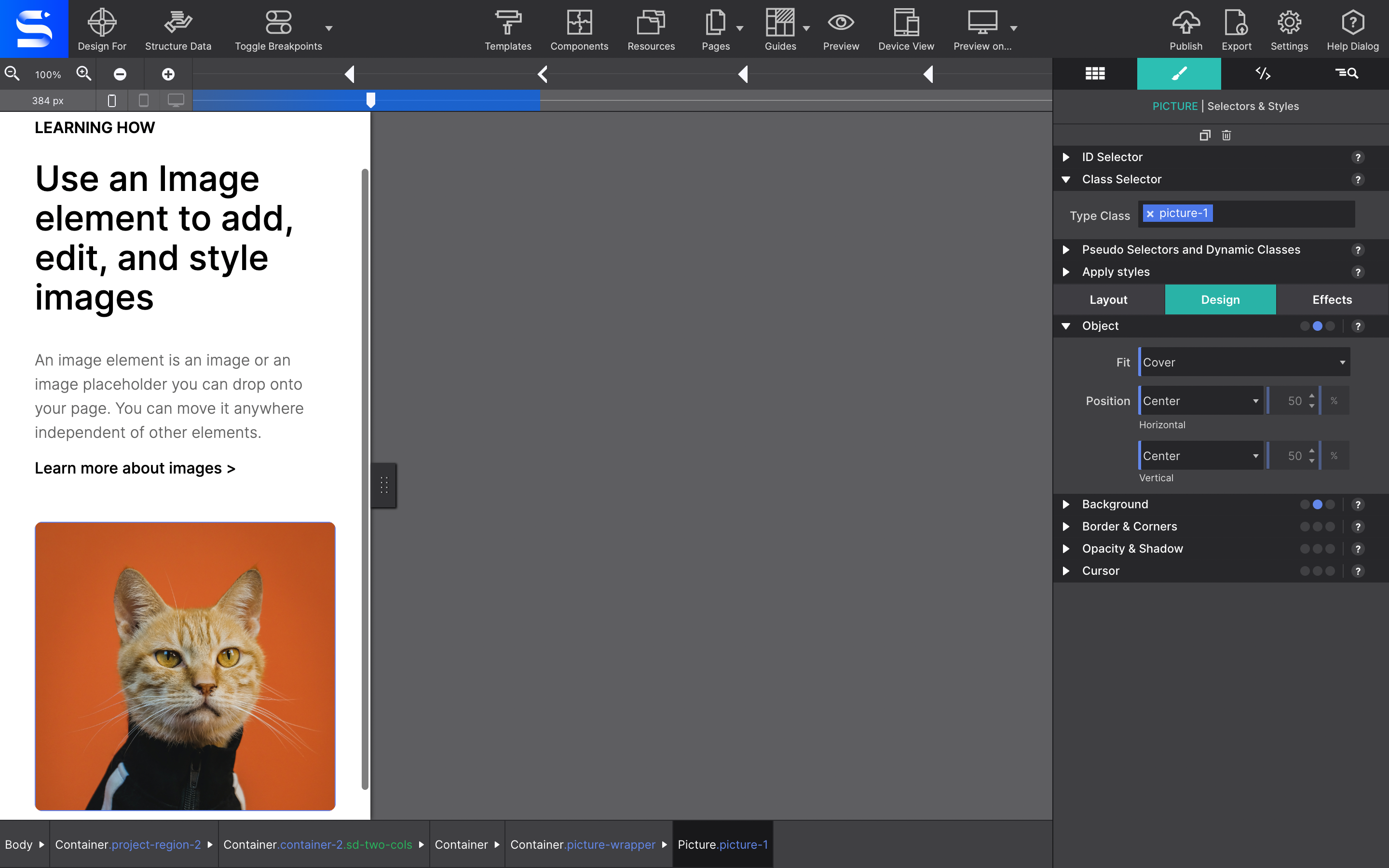Click the duplicate selector icon
The width and height of the screenshot is (1389, 868).
click(1205, 136)
